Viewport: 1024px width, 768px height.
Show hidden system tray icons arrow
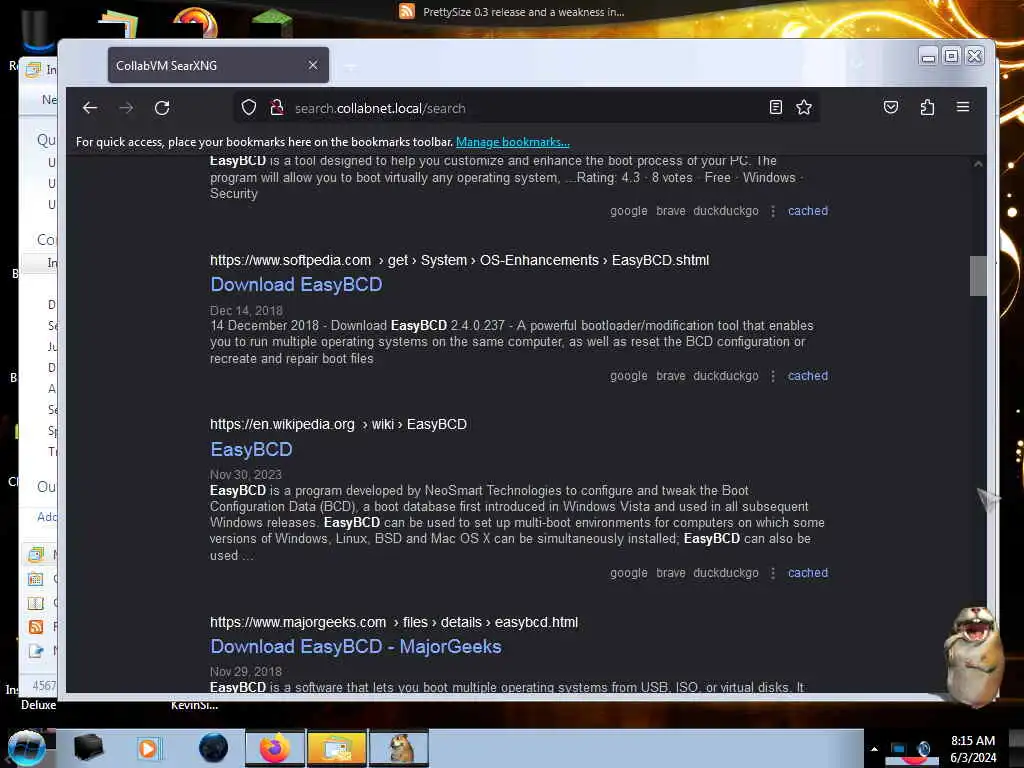[874, 749]
